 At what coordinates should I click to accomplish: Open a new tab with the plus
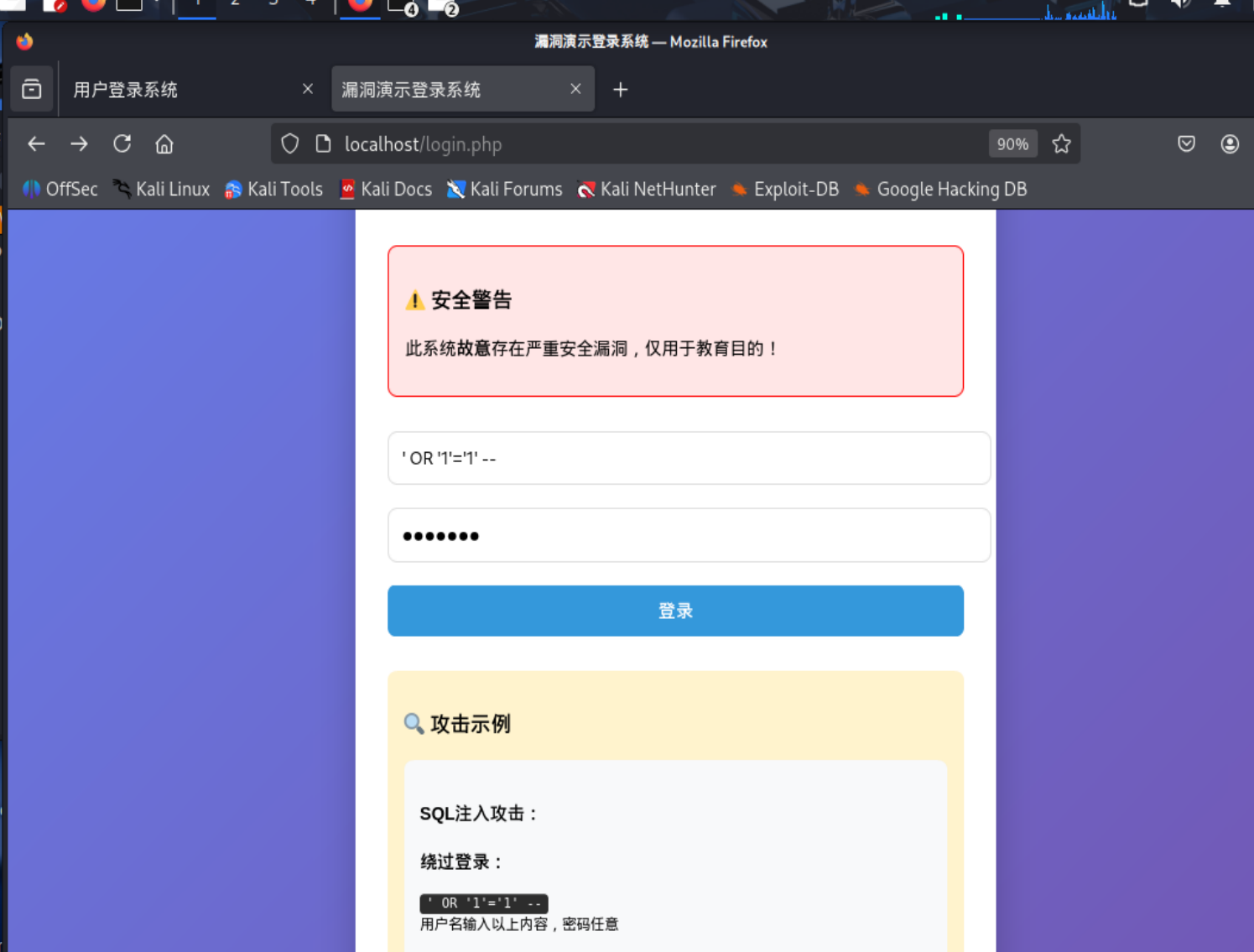[621, 90]
